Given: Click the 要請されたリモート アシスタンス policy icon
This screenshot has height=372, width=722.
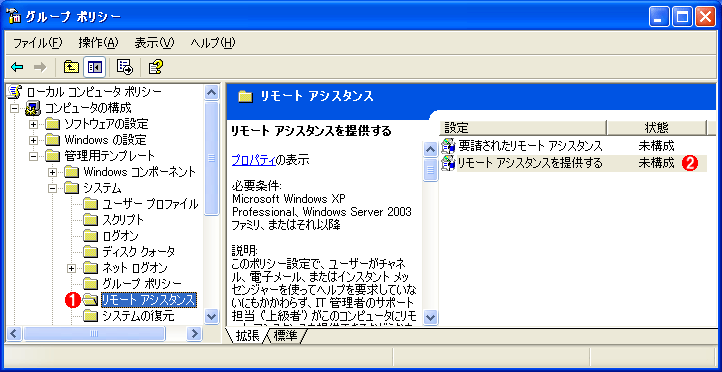Looking at the screenshot, I should click(x=448, y=146).
